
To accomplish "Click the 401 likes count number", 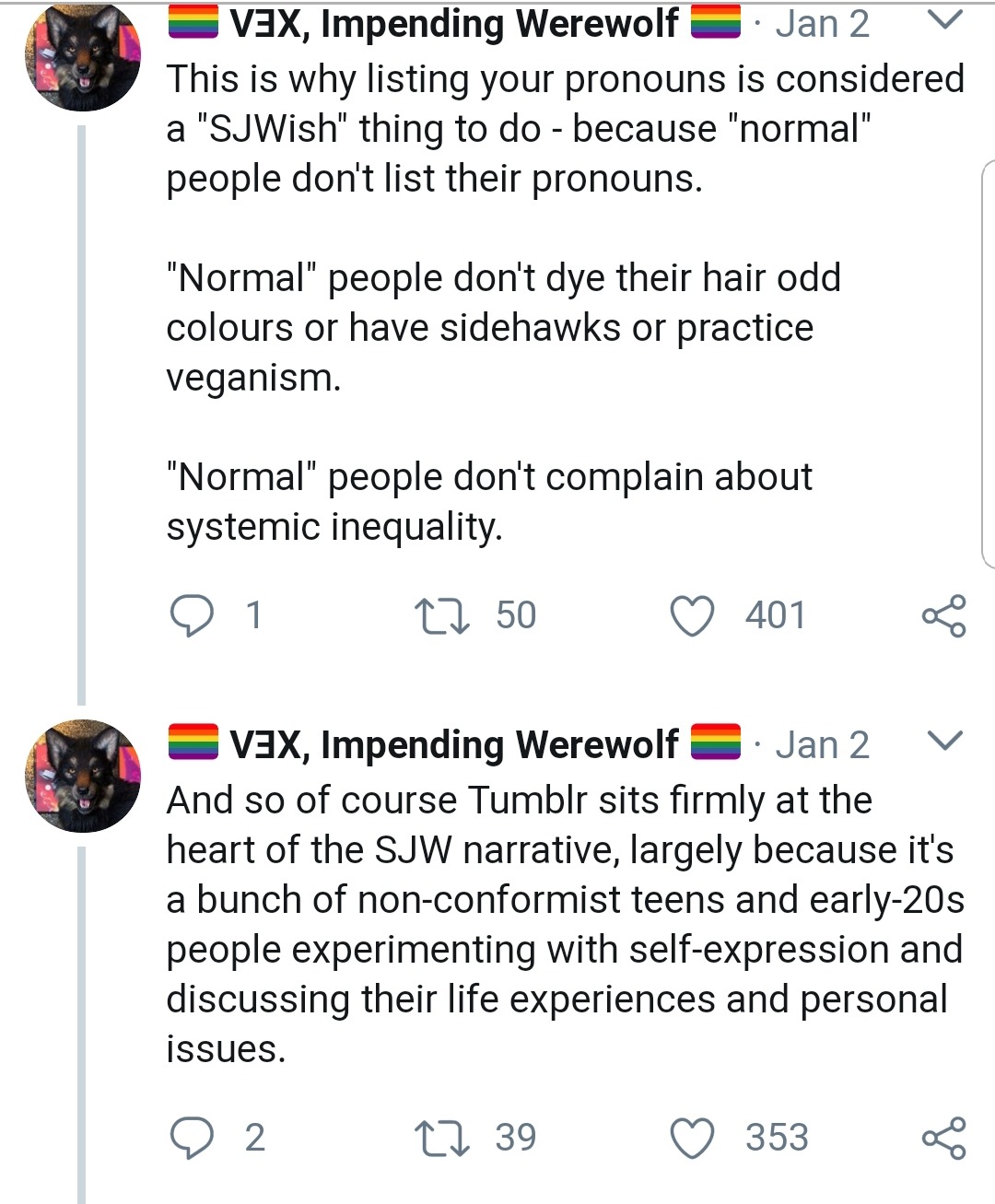I will point(775,615).
